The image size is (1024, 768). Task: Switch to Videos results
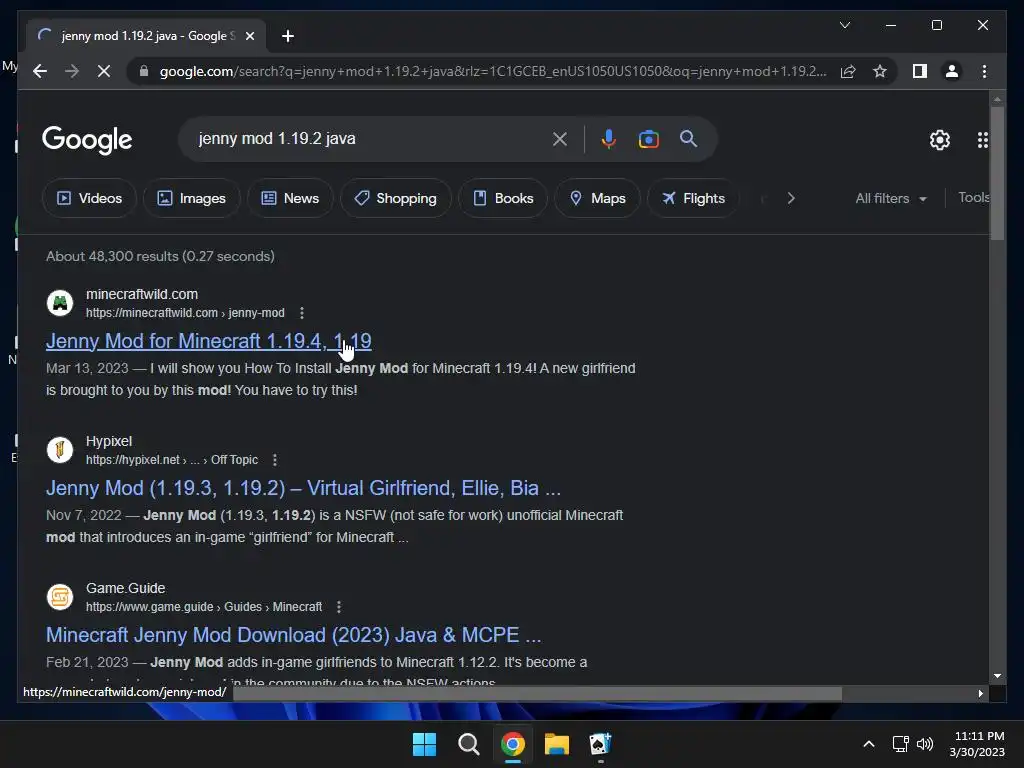coord(89,198)
